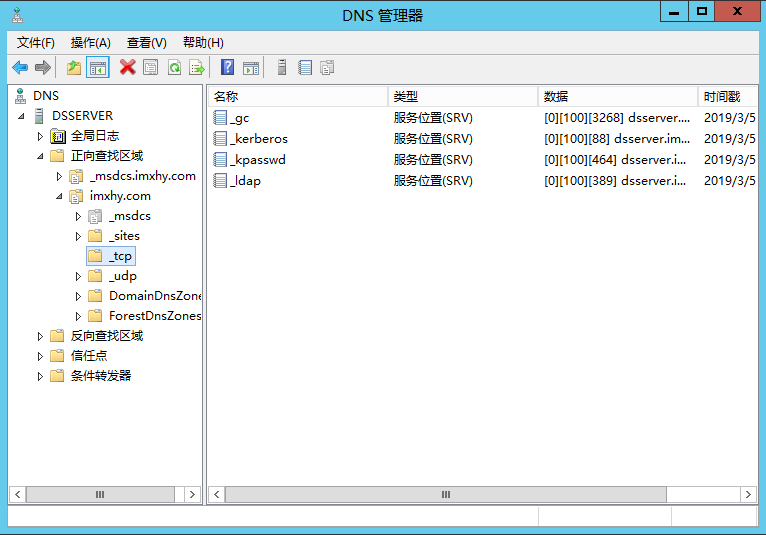Sort by the 数据 column header
Viewport: 766px width, 535px height.
pos(618,97)
